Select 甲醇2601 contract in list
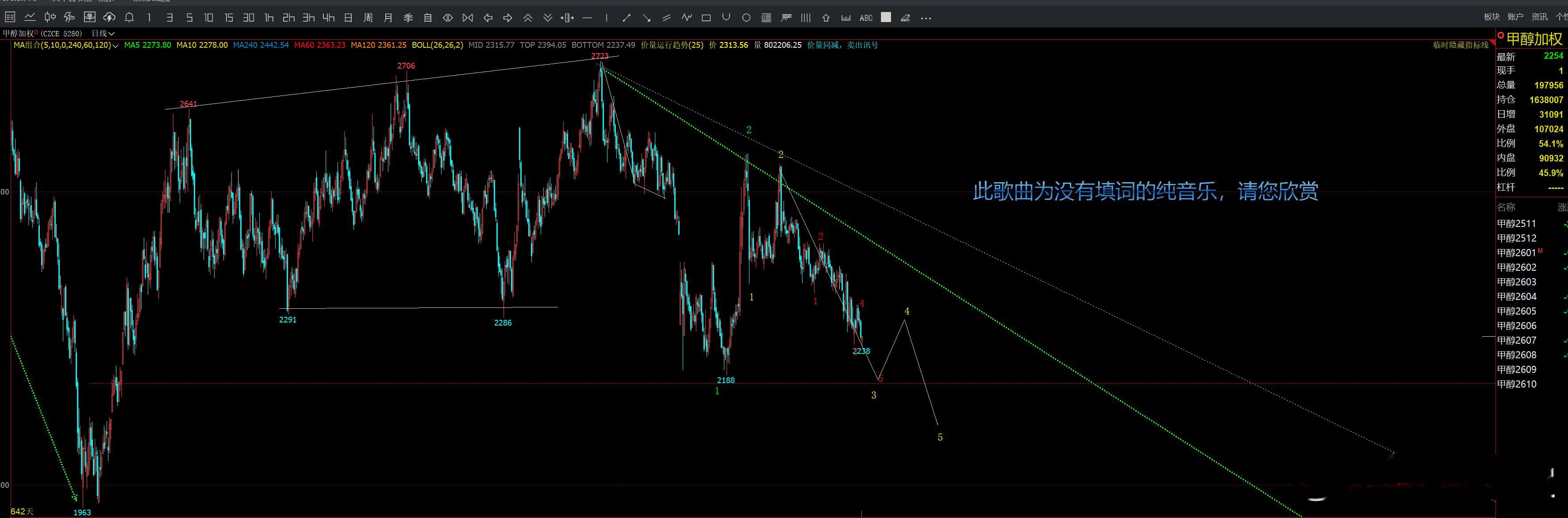This screenshot has height=518, width=1568. (1516, 253)
